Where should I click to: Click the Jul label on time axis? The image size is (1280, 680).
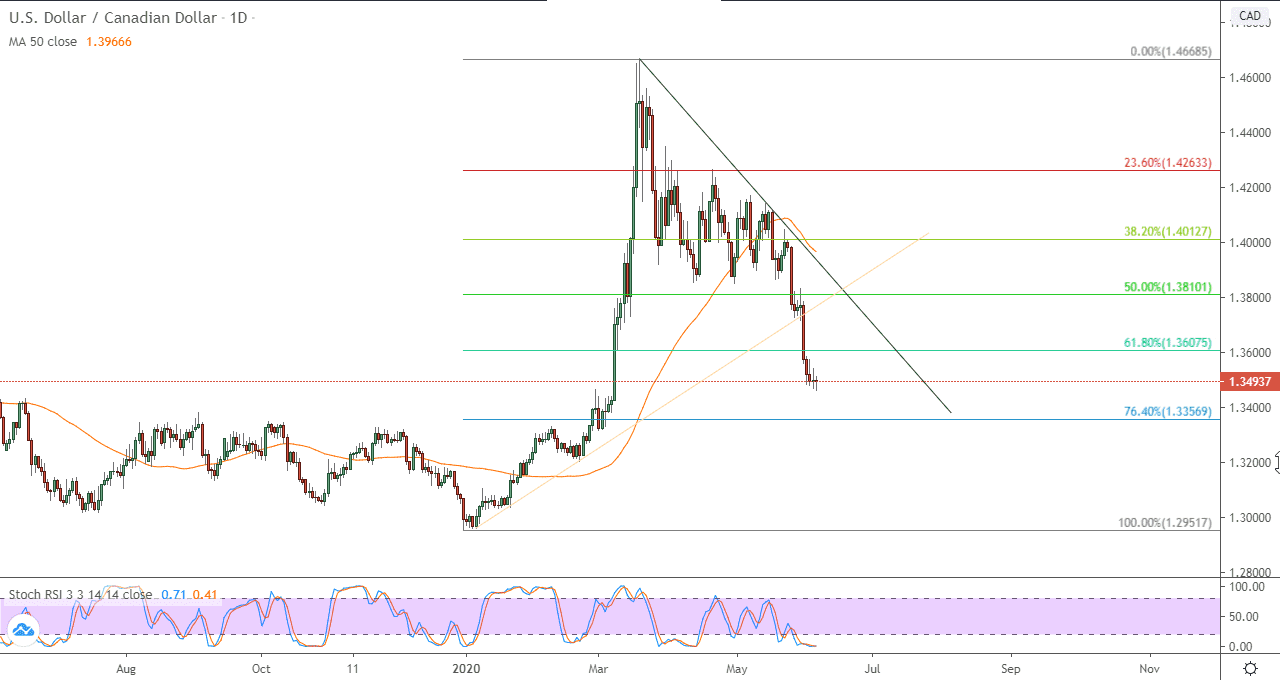tap(873, 667)
